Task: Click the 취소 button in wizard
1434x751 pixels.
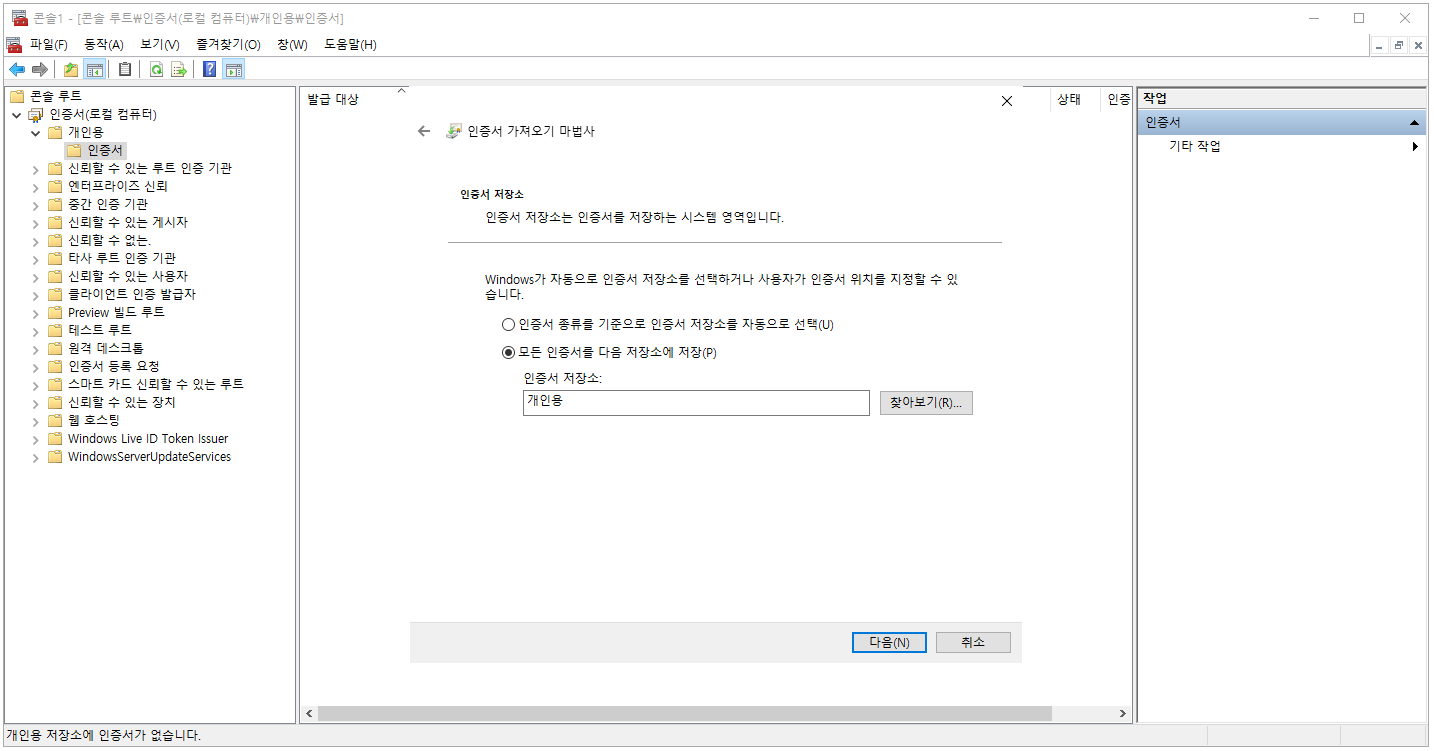Action: click(x=973, y=642)
